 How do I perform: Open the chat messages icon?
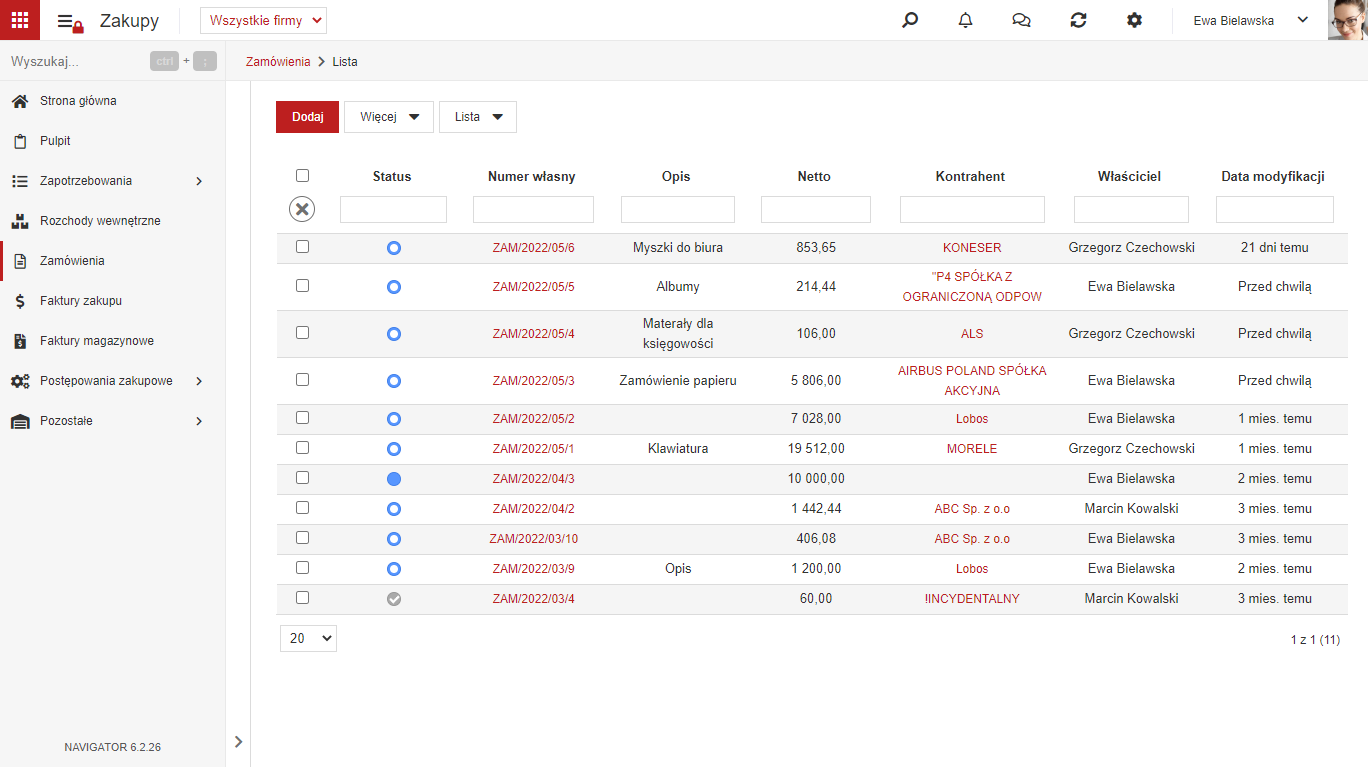click(x=1021, y=20)
